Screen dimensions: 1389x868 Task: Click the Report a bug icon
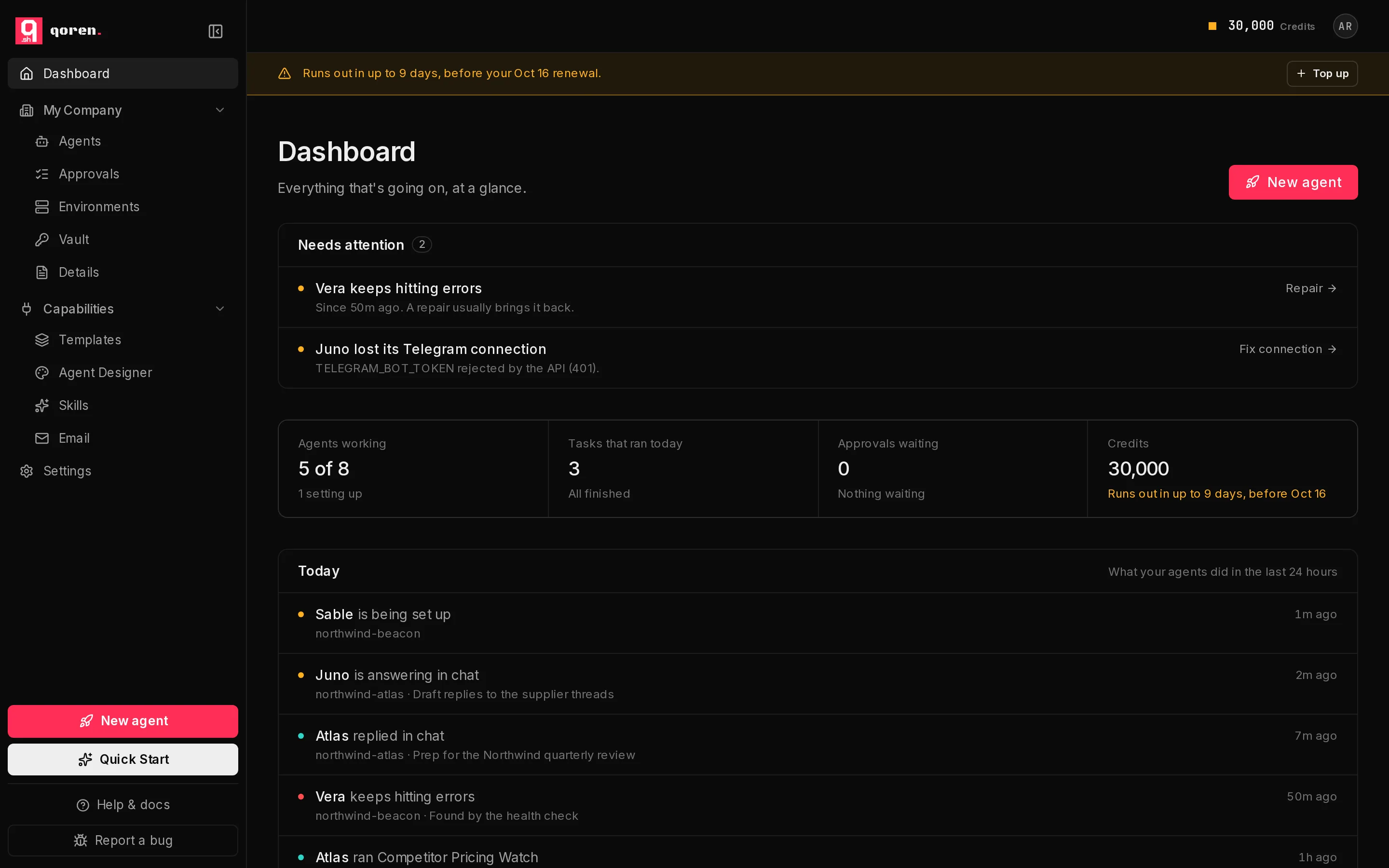tap(81, 841)
